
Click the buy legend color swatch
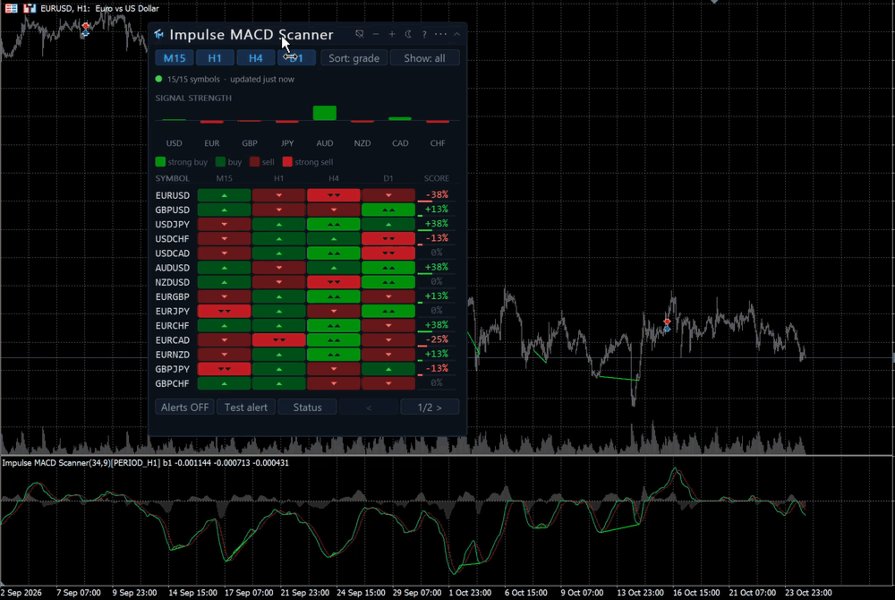coord(220,162)
